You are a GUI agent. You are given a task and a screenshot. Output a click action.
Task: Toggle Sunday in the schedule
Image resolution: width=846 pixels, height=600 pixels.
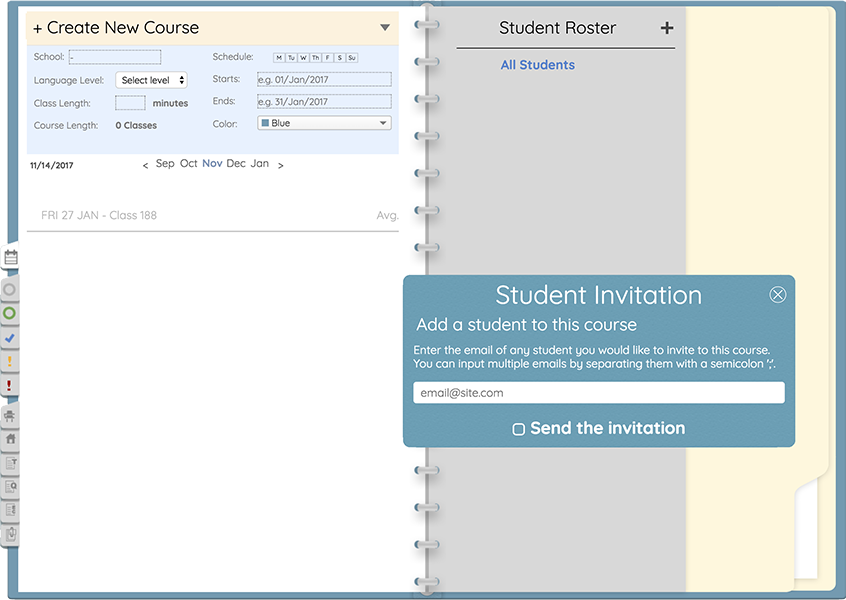pyautogui.click(x=352, y=58)
